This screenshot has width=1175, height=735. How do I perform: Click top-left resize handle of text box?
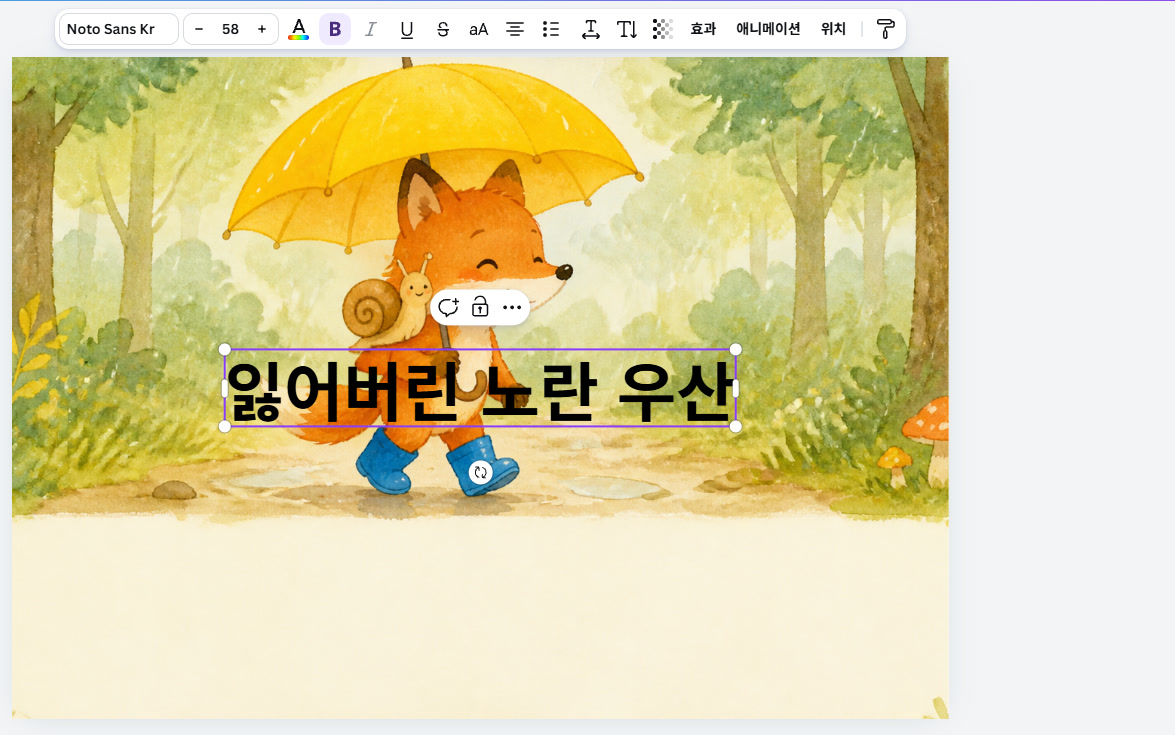225,349
